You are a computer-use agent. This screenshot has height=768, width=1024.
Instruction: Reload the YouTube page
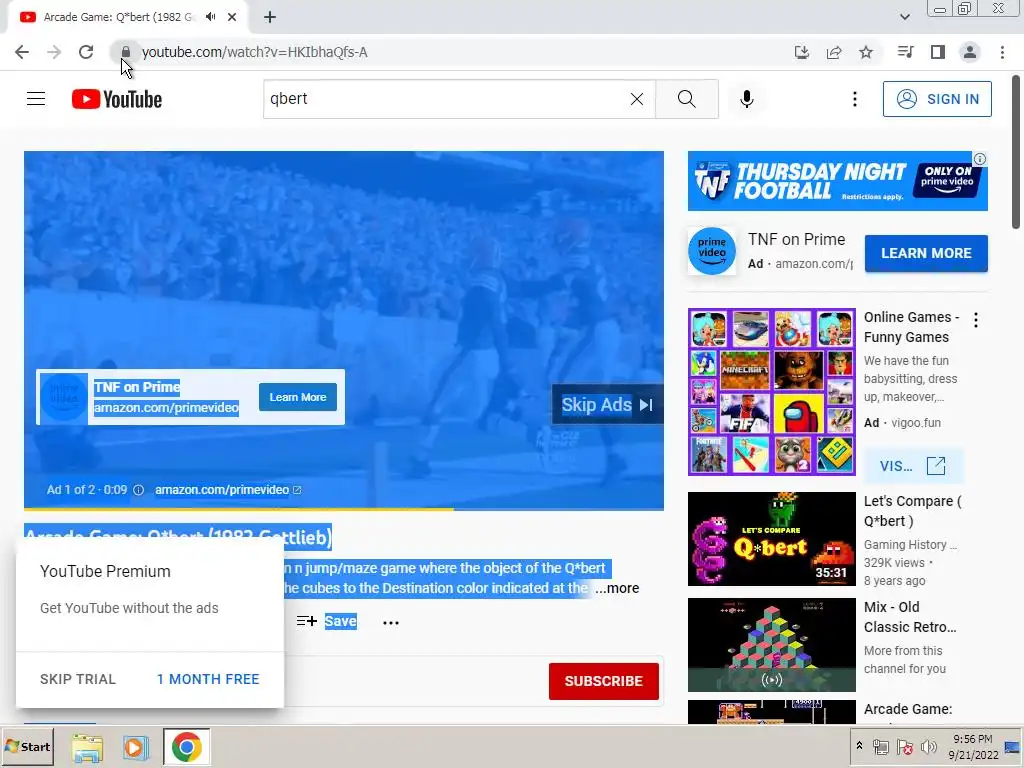(x=86, y=52)
